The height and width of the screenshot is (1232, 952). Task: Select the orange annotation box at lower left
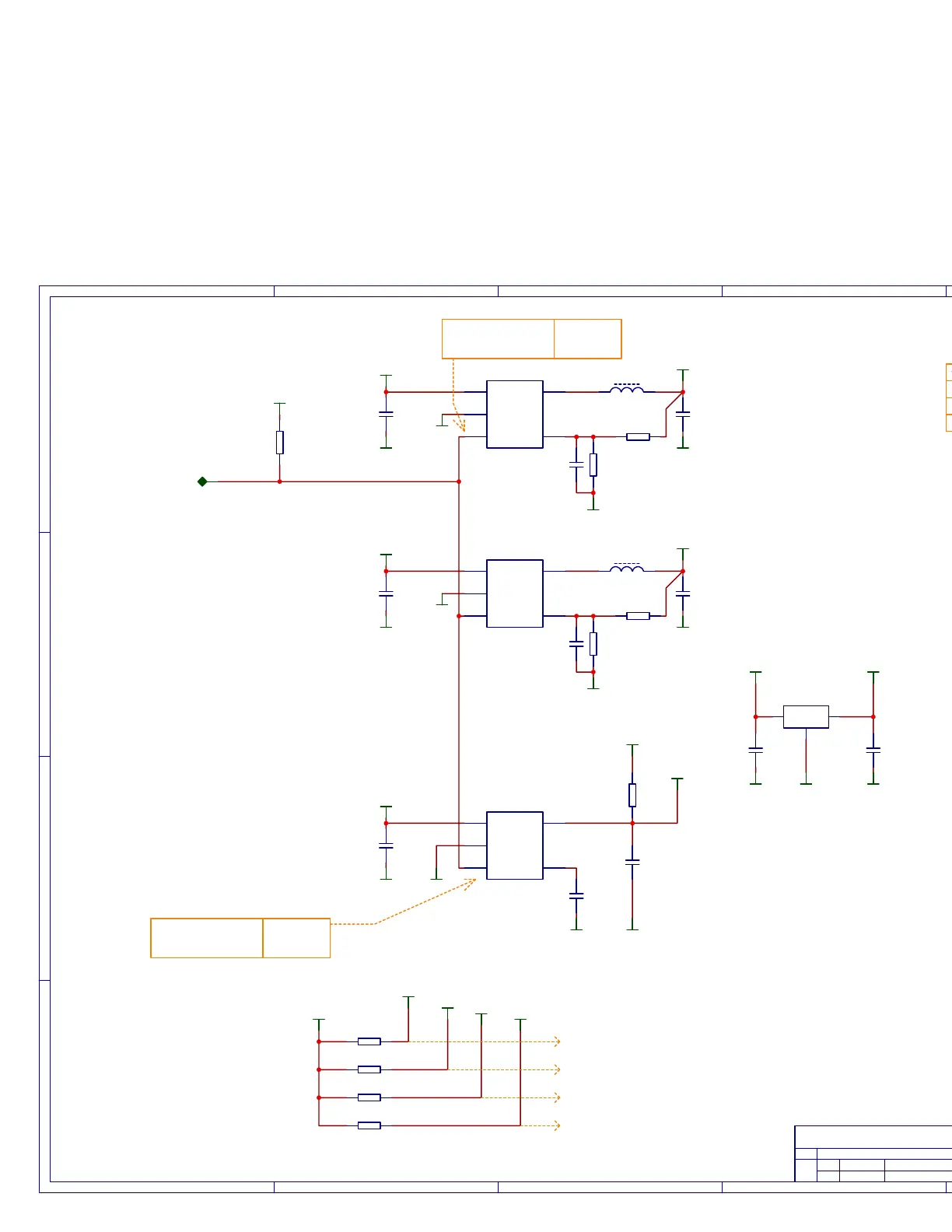click(x=240, y=938)
